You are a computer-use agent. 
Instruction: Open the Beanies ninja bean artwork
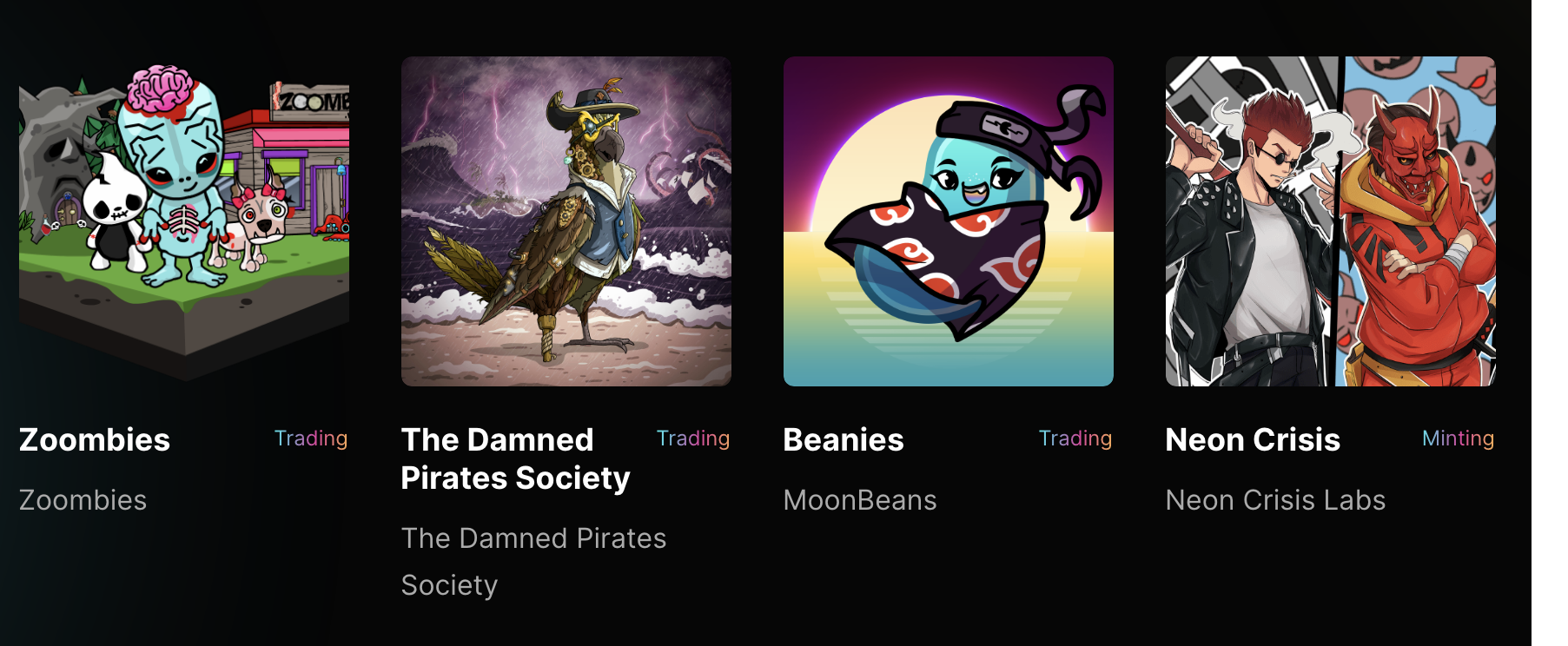949,221
